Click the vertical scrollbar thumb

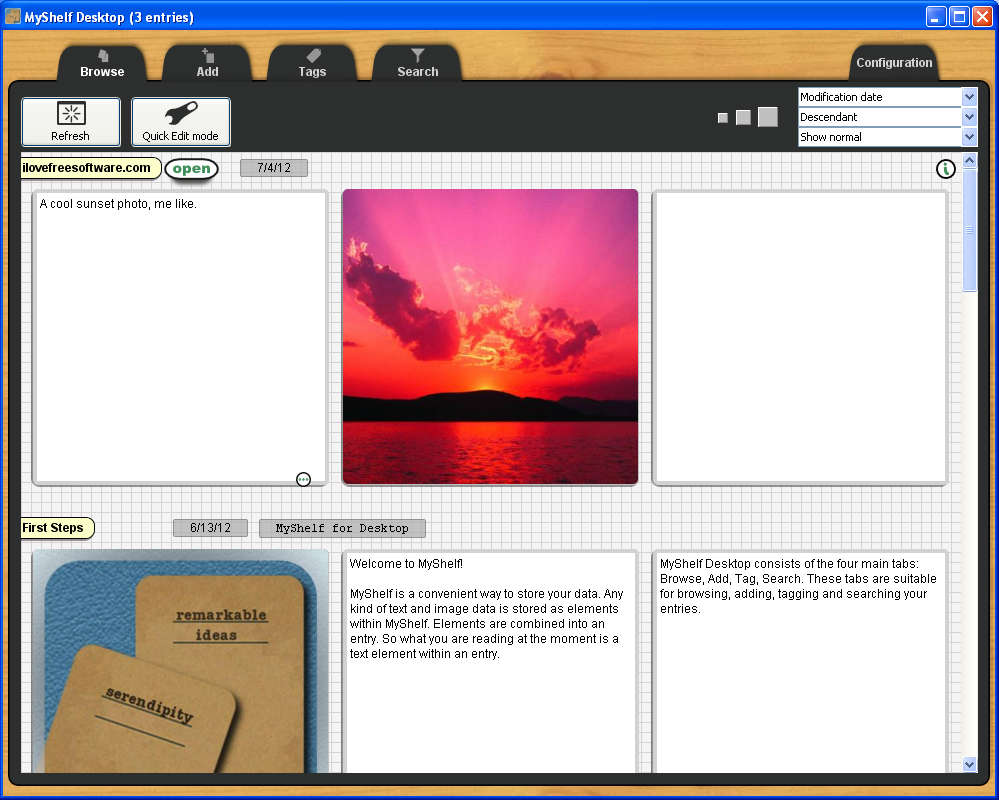970,231
